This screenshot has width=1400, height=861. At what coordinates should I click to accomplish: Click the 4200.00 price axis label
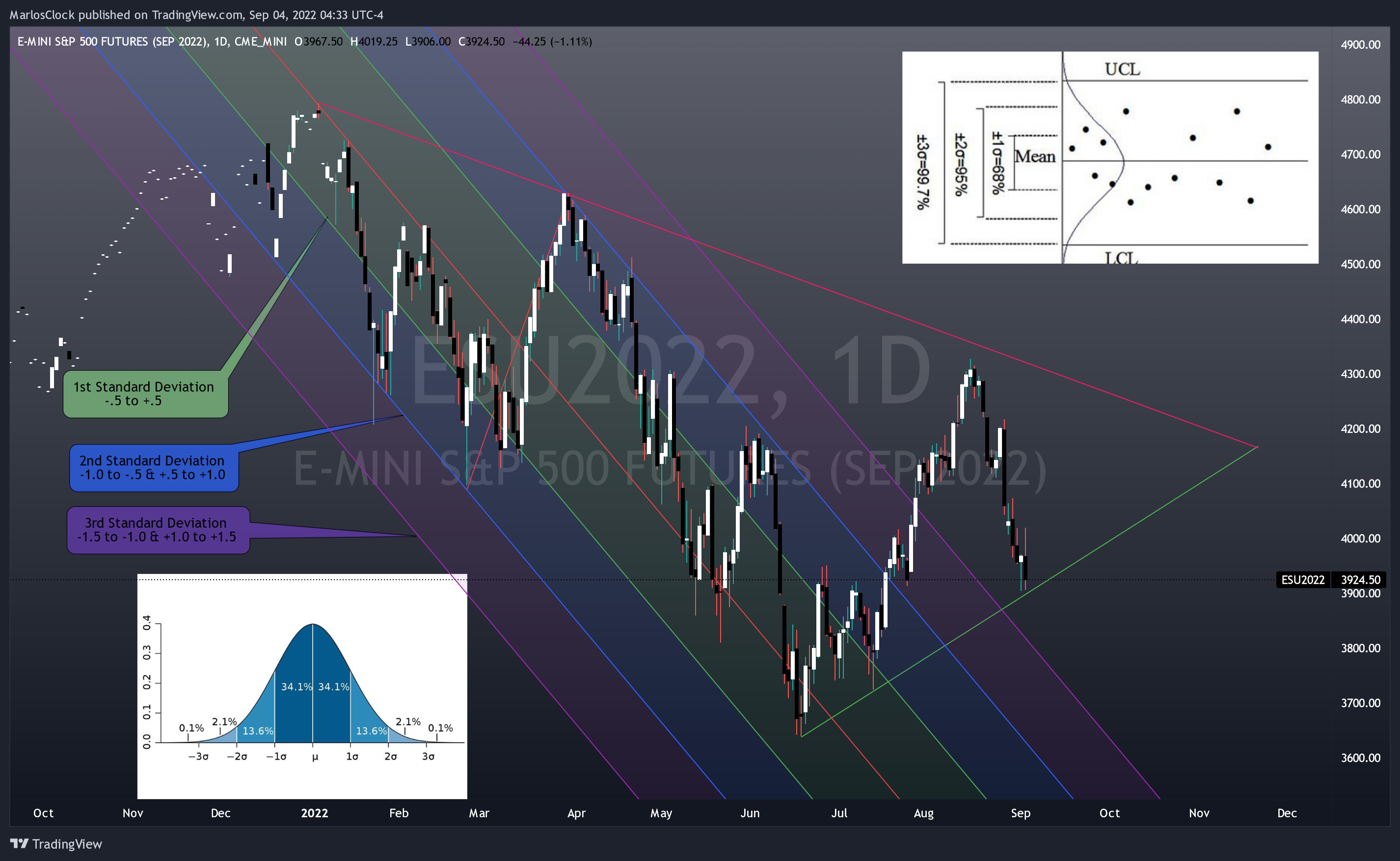tap(1360, 429)
